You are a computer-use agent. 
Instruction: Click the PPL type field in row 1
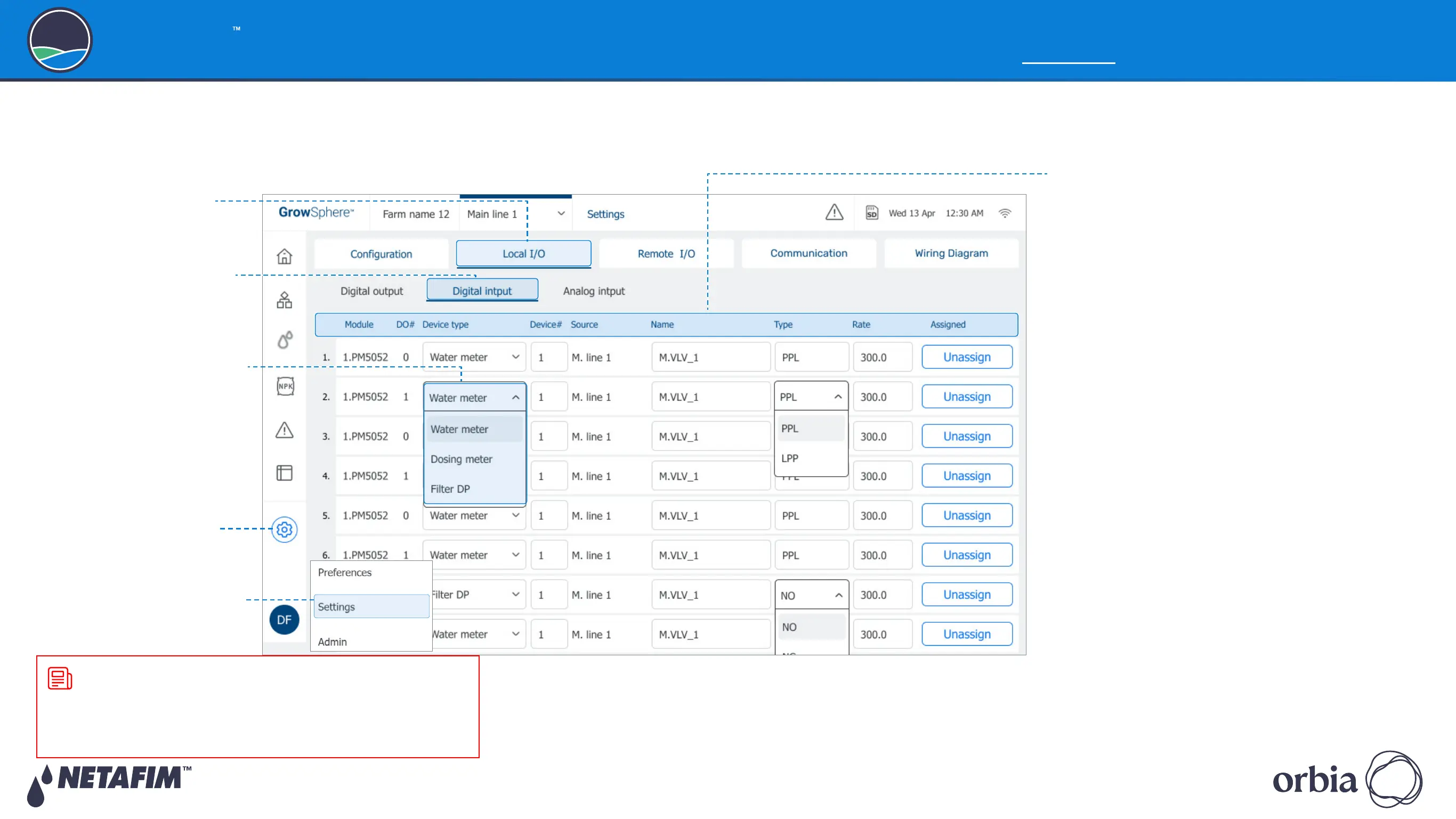click(x=812, y=357)
